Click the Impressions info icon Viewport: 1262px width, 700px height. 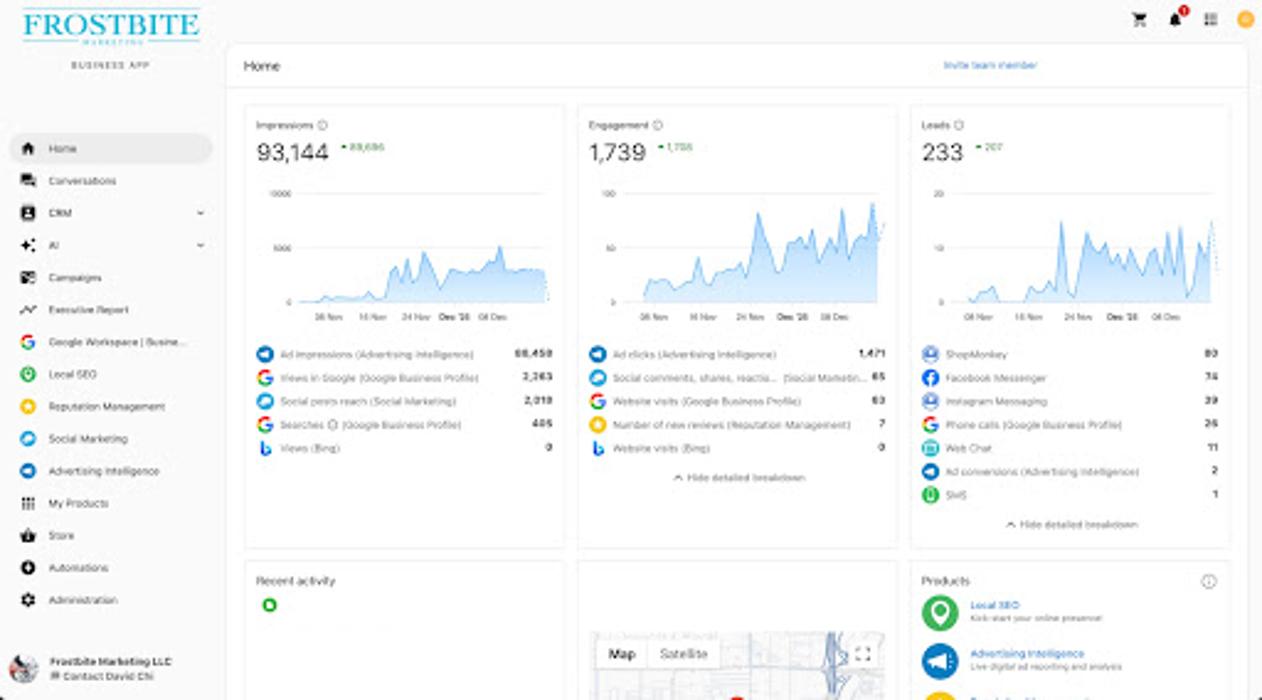(x=322, y=126)
